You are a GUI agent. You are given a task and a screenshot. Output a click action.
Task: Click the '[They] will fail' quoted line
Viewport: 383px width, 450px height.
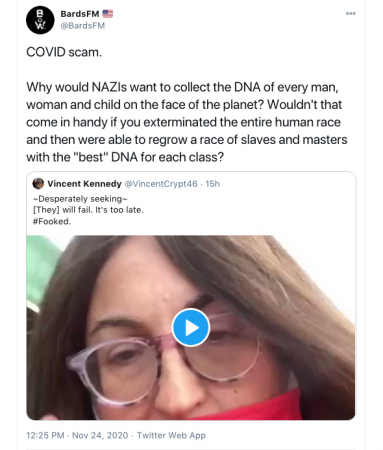[x=88, y=210]
